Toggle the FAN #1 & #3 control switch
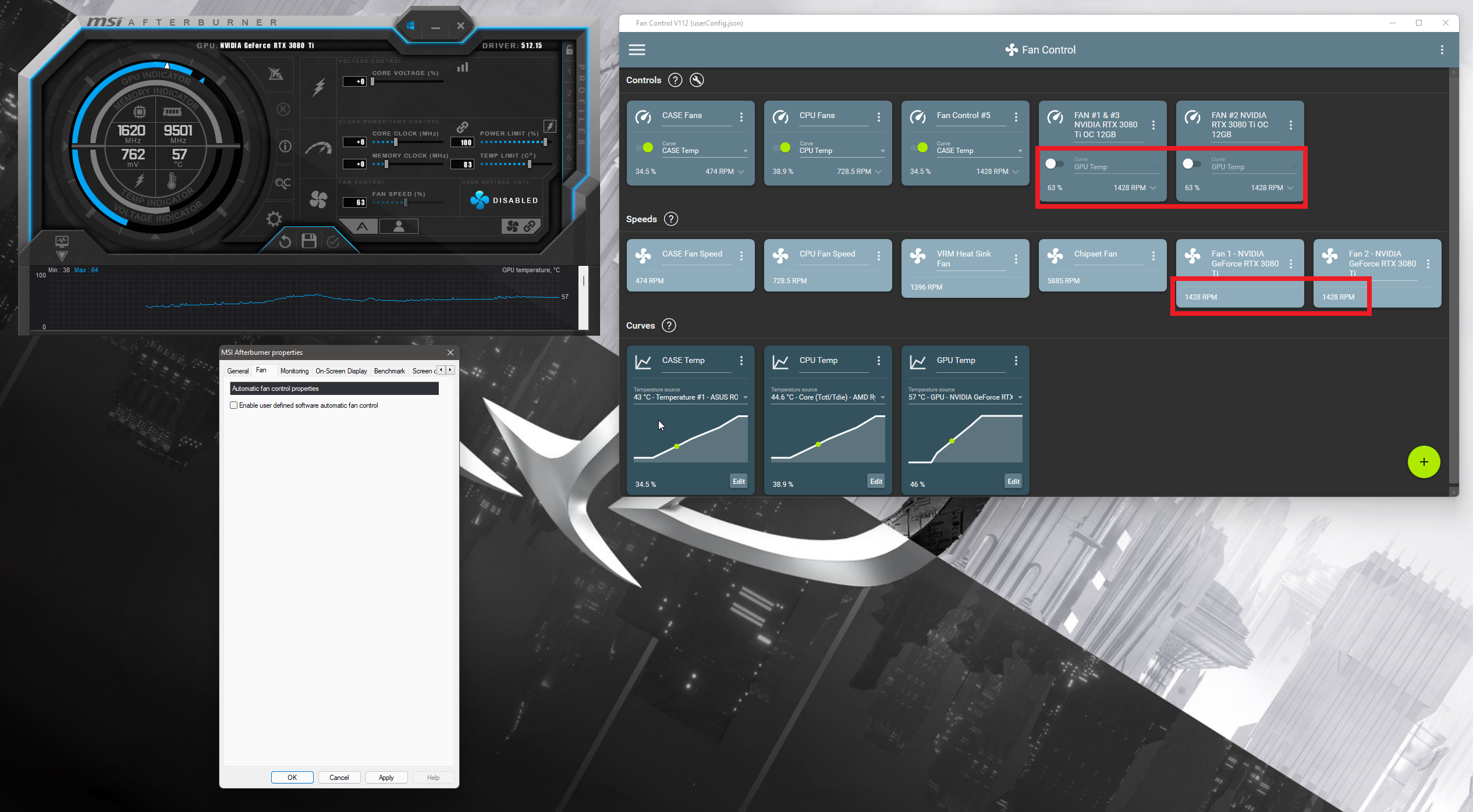Viewport: 1473px width, 812px height. point(1054,164)
